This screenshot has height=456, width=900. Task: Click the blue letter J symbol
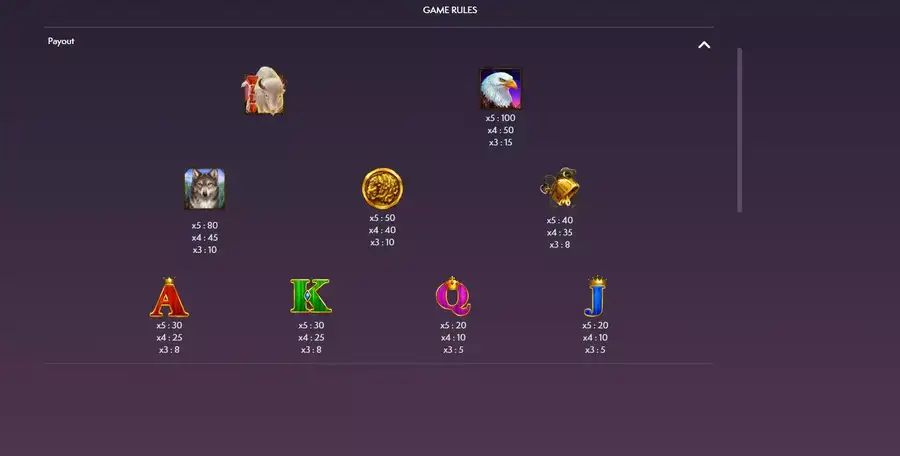click(595, 297)
